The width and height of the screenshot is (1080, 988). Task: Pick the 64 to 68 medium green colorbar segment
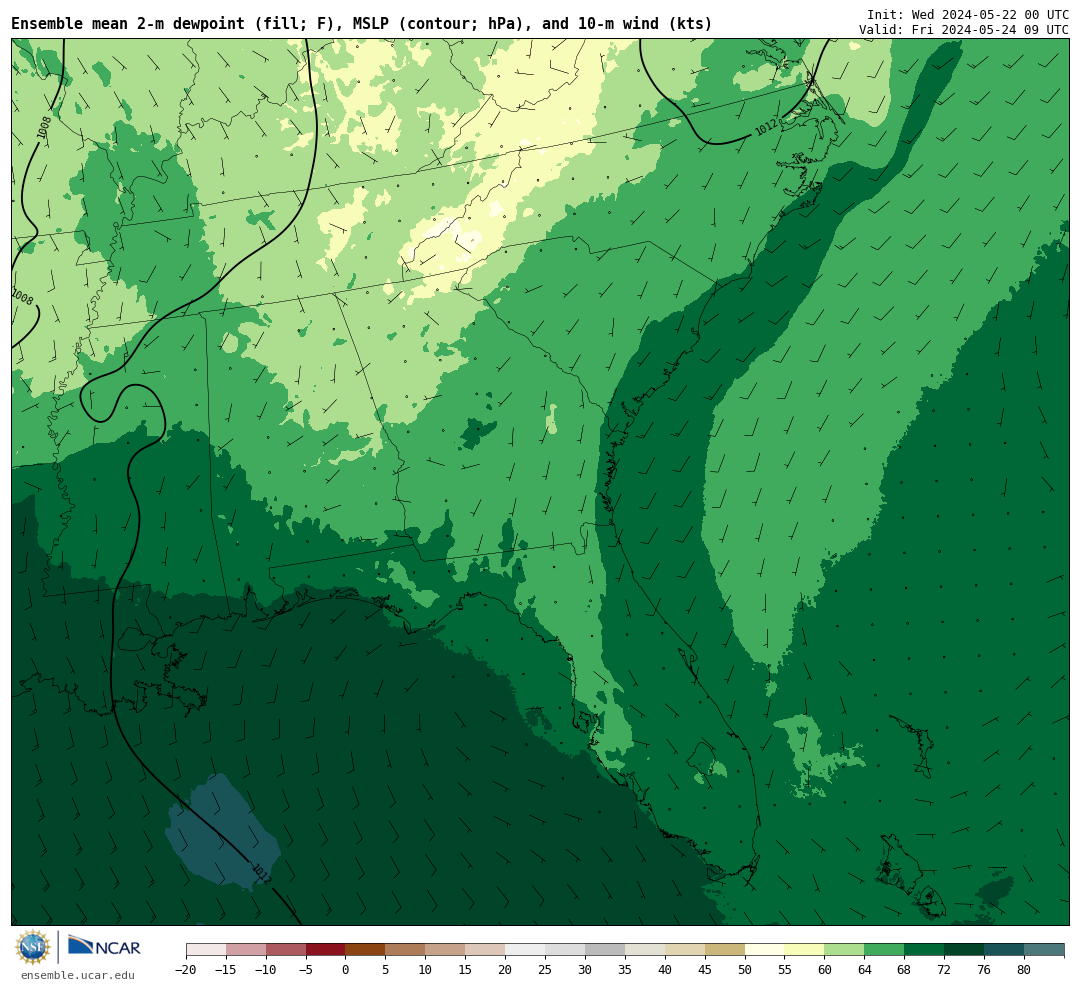885,950
